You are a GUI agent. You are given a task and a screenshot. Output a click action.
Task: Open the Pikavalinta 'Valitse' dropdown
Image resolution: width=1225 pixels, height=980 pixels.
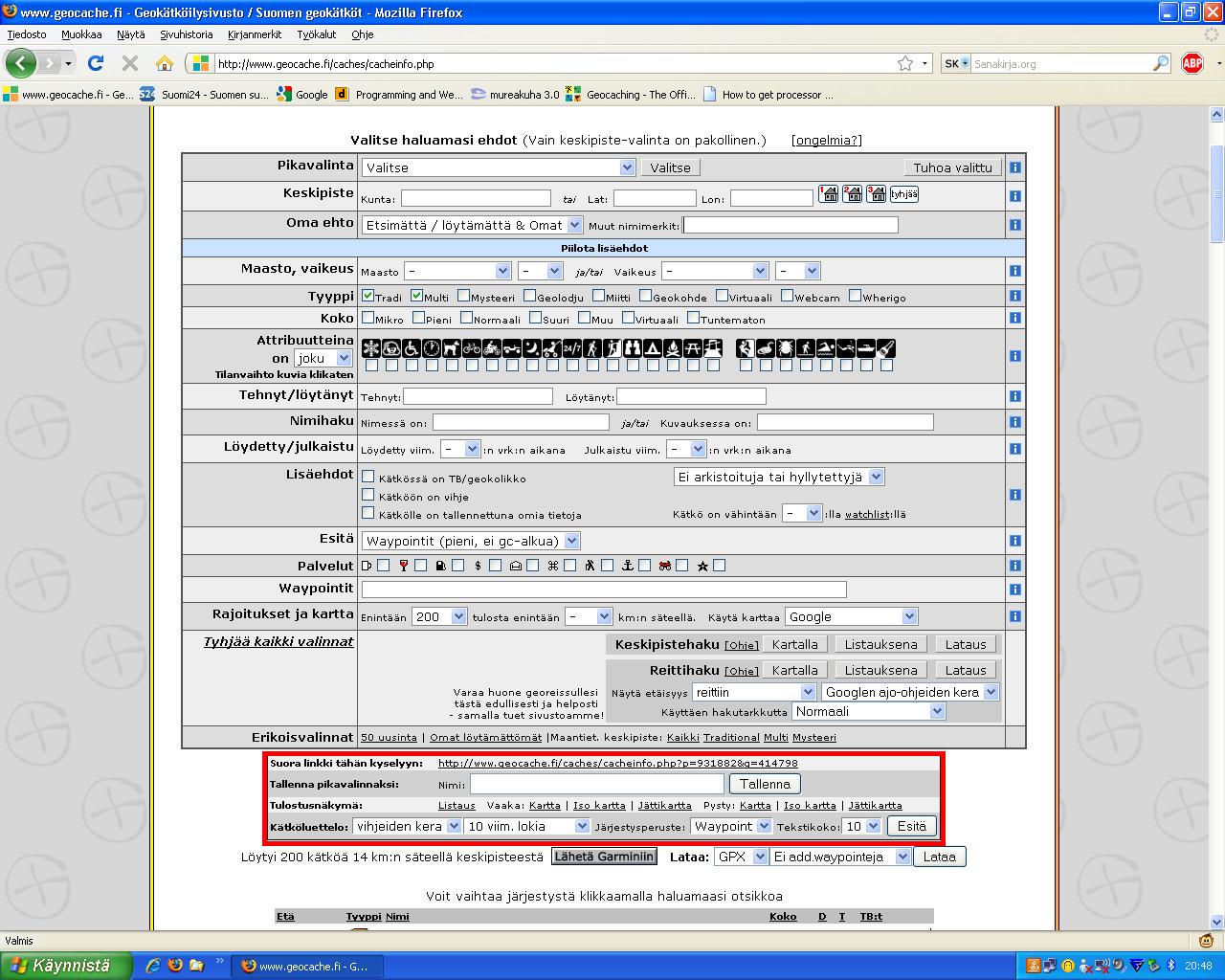point(499,167)
